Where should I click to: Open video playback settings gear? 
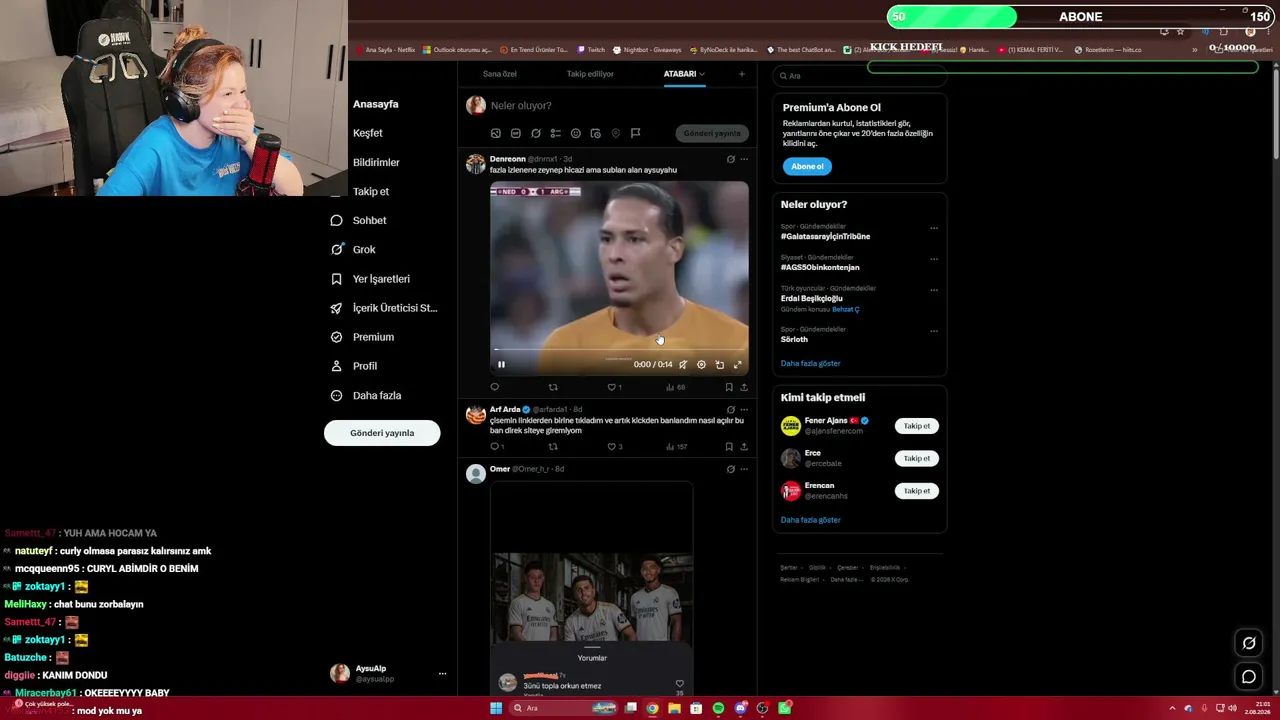pyautogui.click(x=701, y=365)
